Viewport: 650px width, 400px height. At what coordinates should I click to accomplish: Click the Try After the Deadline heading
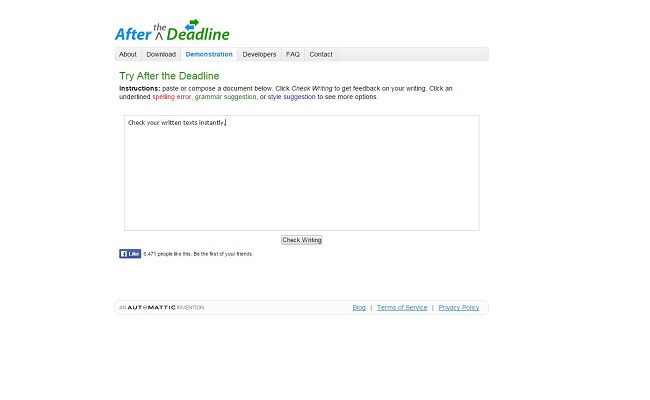(x=169, y=76)
